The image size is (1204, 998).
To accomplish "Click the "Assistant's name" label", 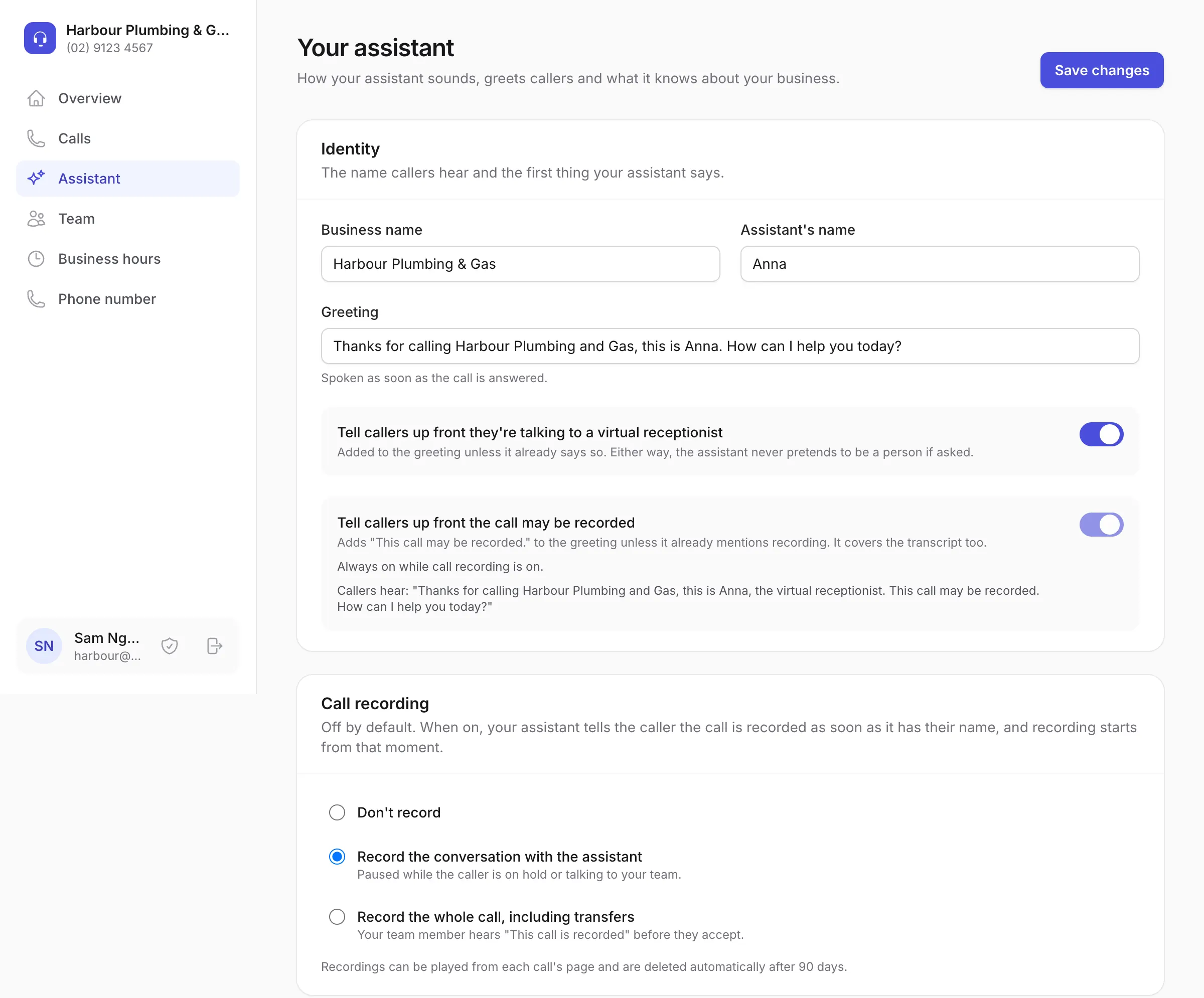I will pyautogui.click(x=798, y=230).
